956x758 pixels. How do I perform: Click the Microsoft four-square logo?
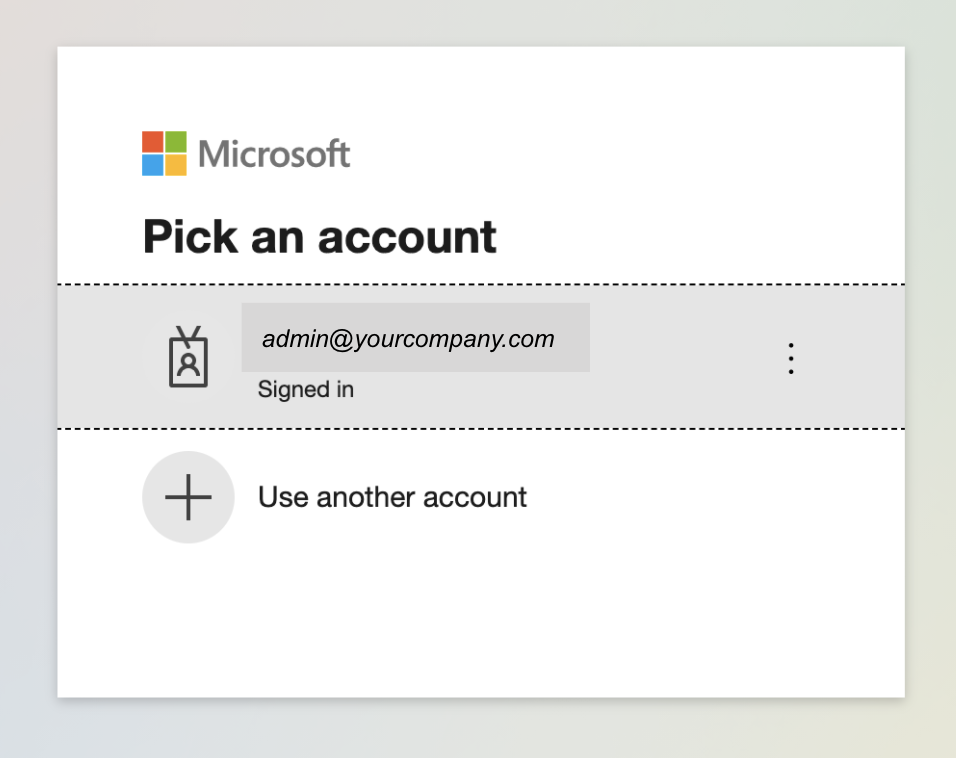click(164, 153)
